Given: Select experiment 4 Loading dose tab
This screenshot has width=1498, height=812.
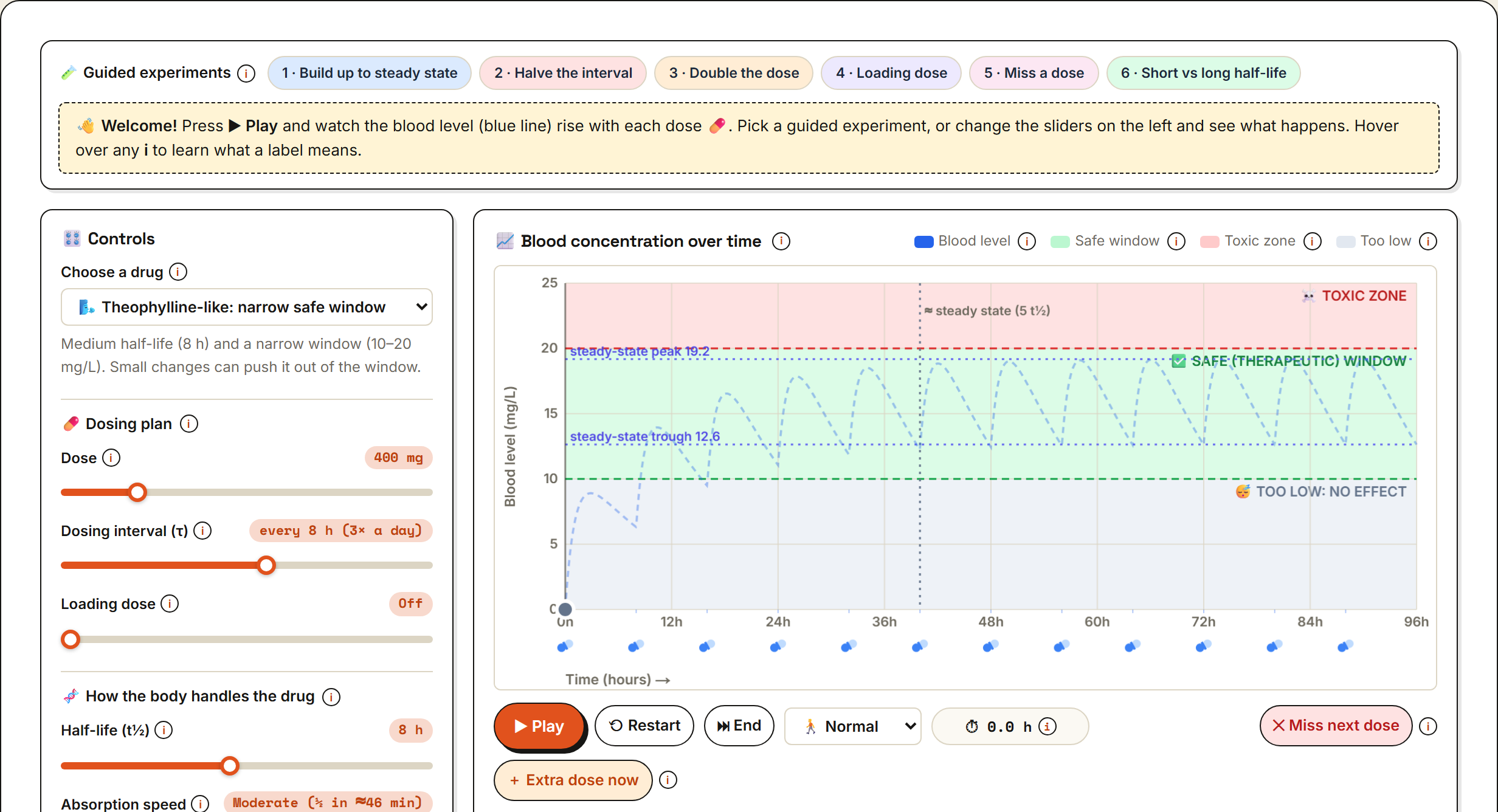Looking at the screenshot, I should click(x=891, y=73).
